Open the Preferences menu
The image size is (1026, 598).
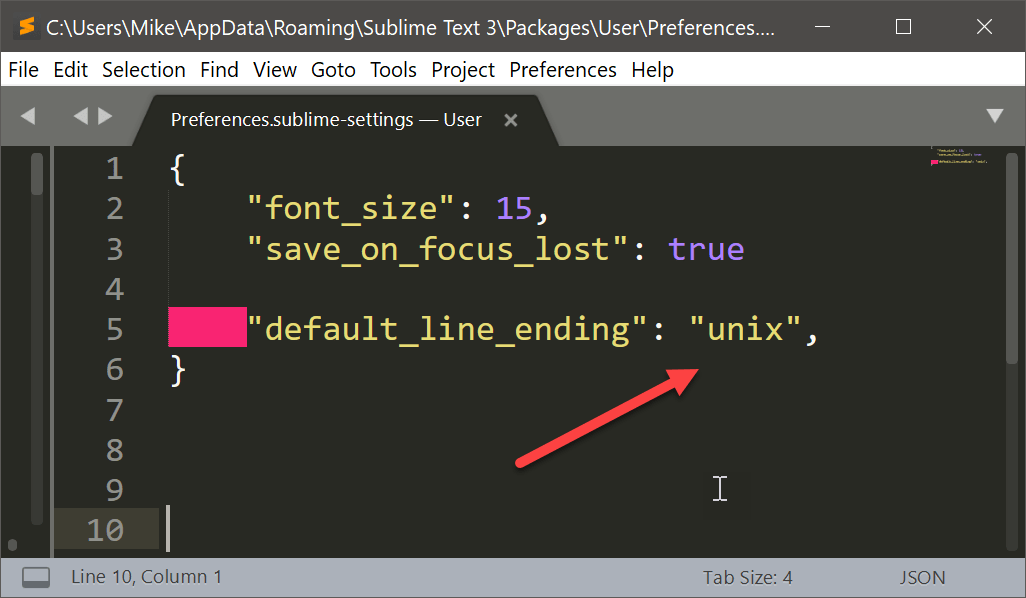(x=563, y=70)
